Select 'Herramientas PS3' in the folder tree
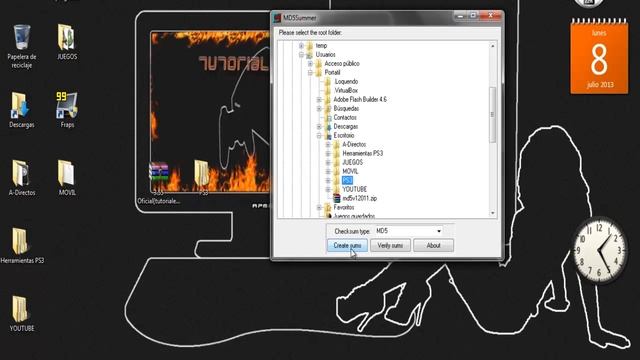The height and width of the screenshot is (360, 640). tap(362, 153)
